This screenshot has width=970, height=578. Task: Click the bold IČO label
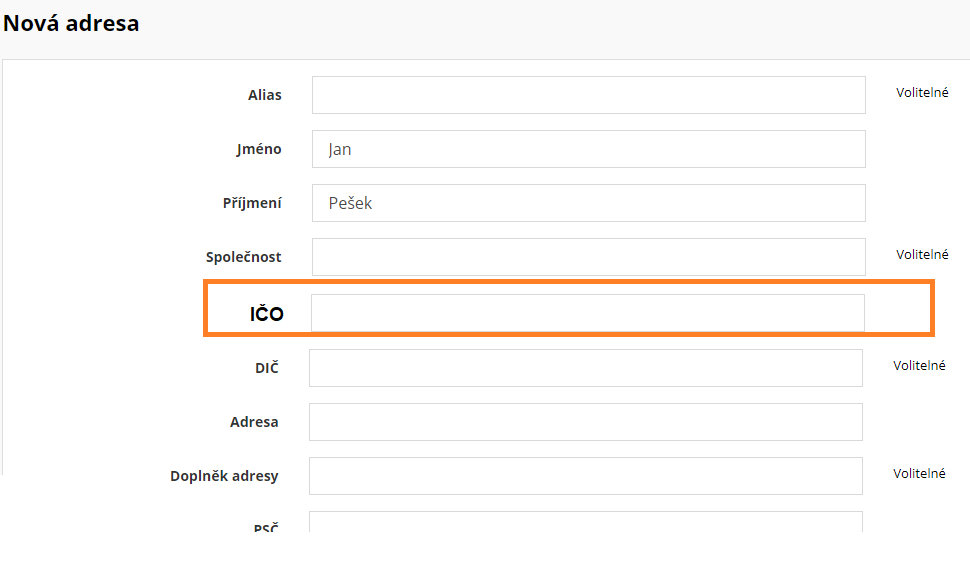point(267,314)
